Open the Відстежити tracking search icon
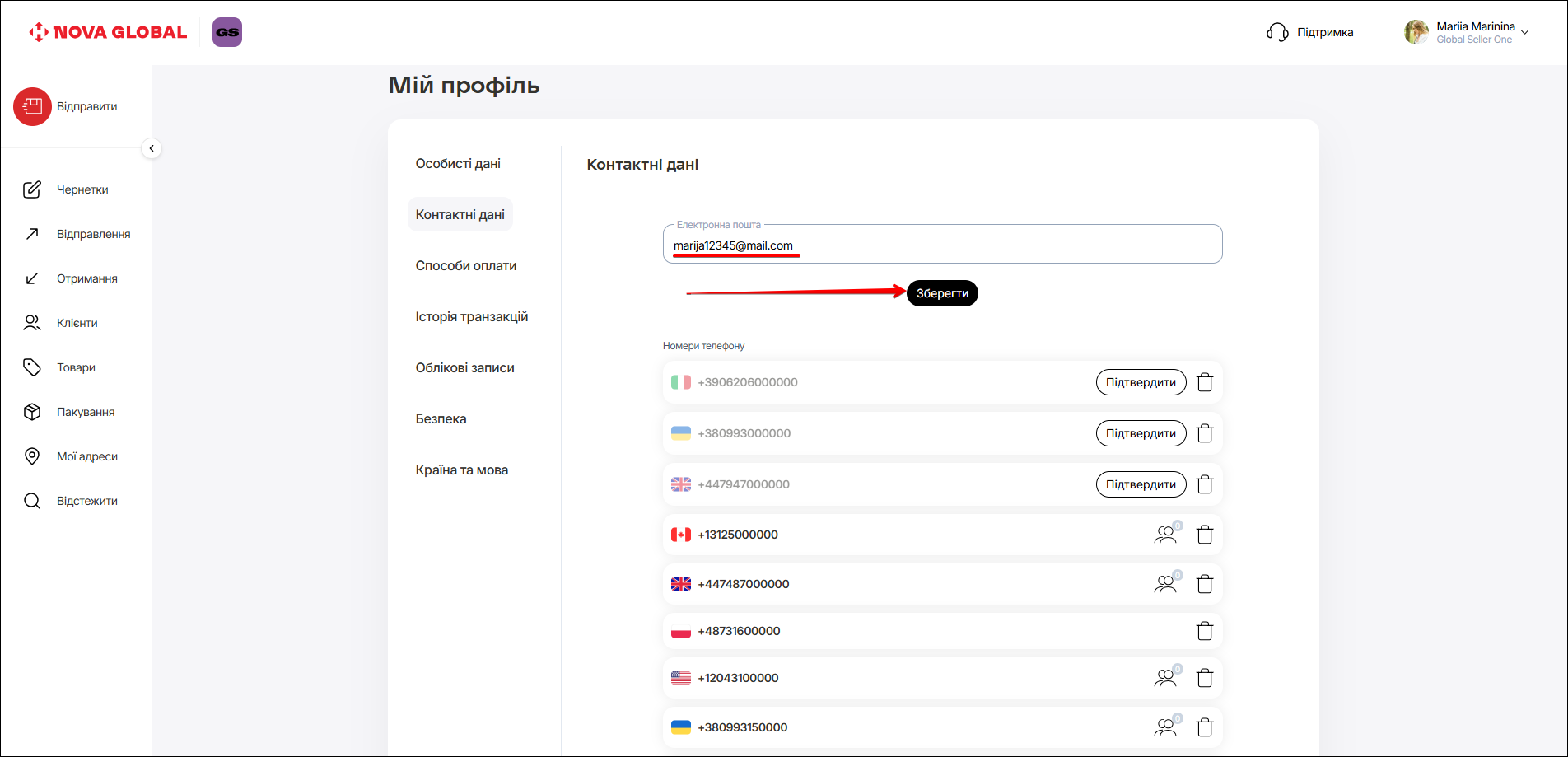The image size is (1568, 757). tap(32, 501)
